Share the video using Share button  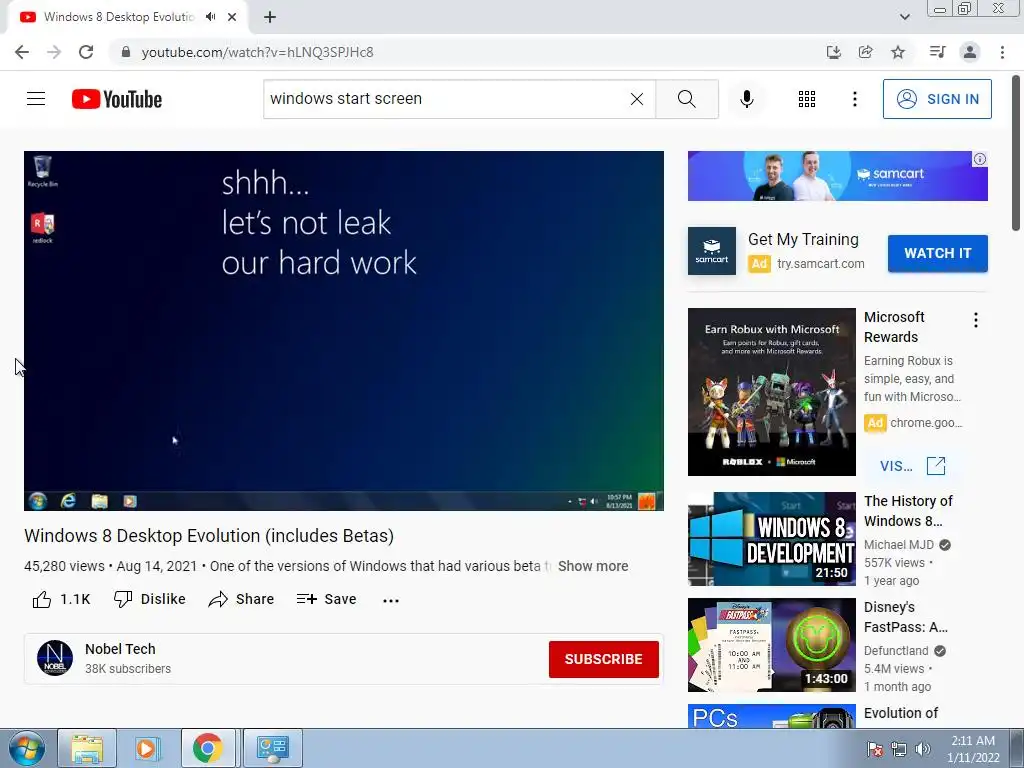241,599
